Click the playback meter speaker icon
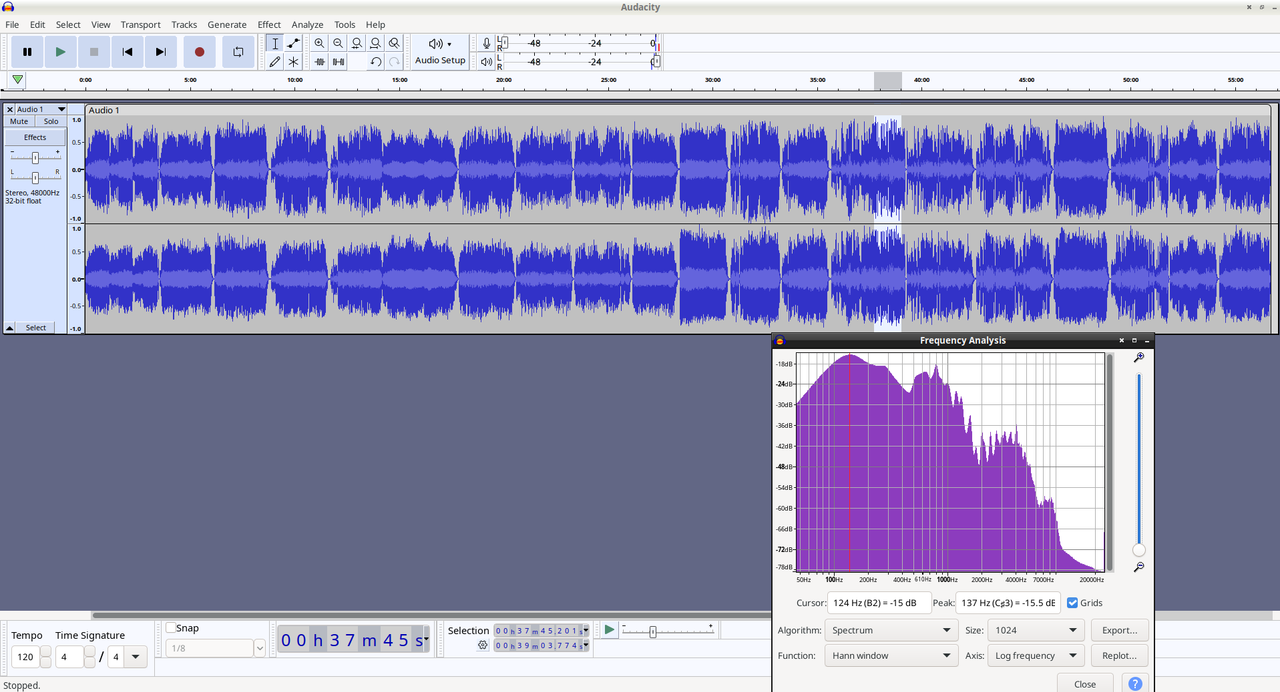The height and width of the screenshot is (692, 1280). (487, 61)
